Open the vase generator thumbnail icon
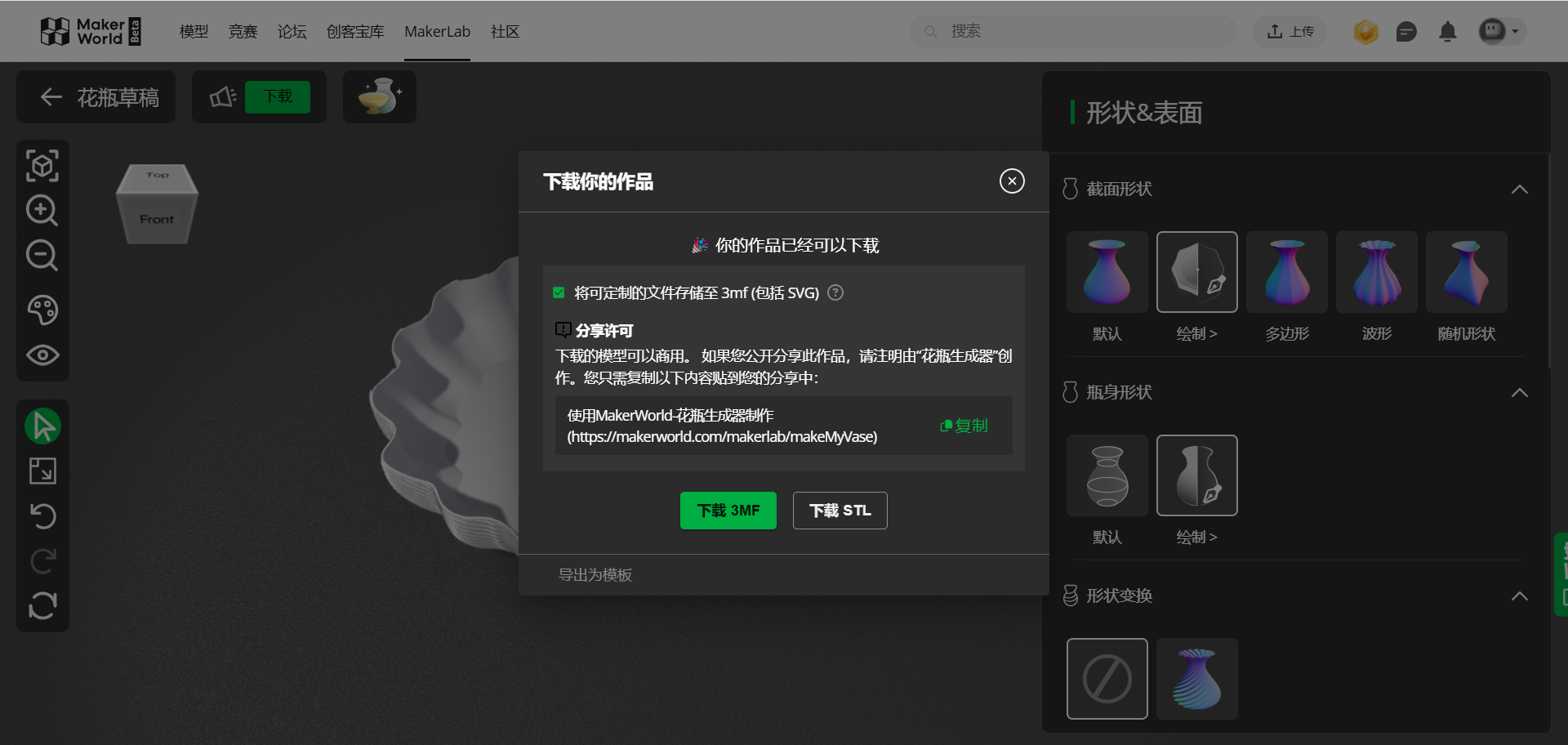This screenshot has height=745, width=1568. [380, 96]
